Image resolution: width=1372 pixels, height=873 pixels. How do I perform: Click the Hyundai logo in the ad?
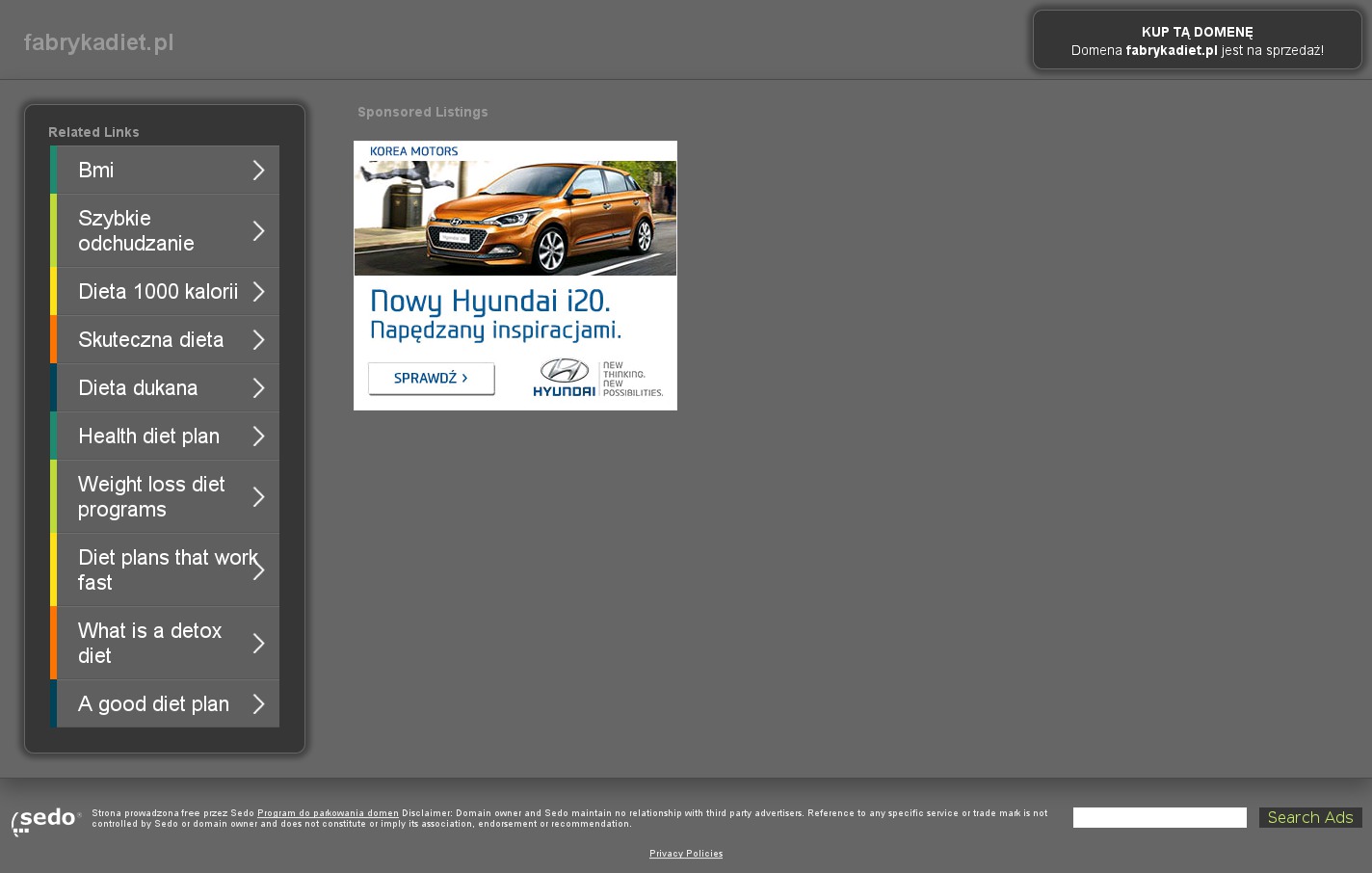[564, 377]
